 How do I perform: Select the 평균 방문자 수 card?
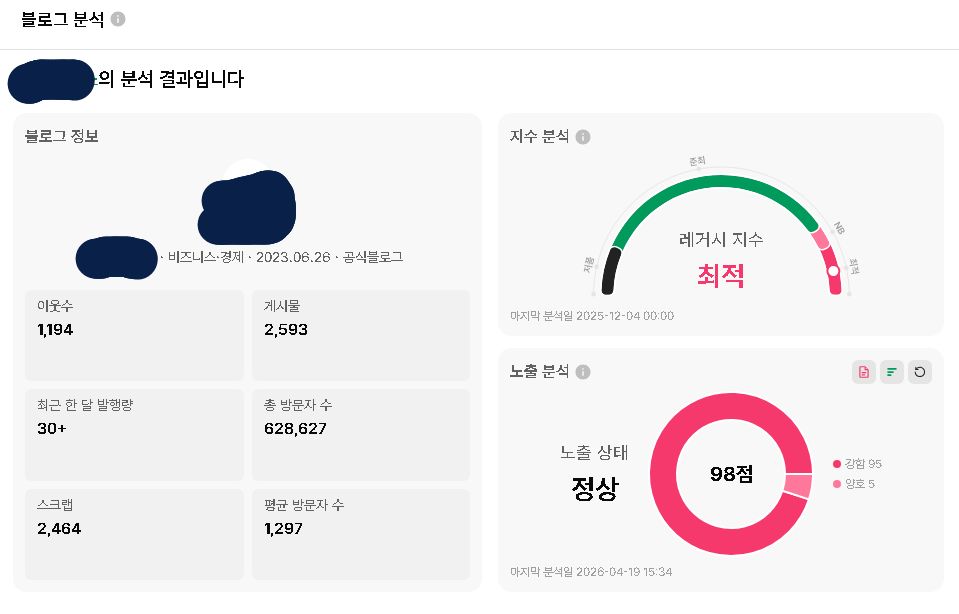pyautogui.click(x=360, y=533)
